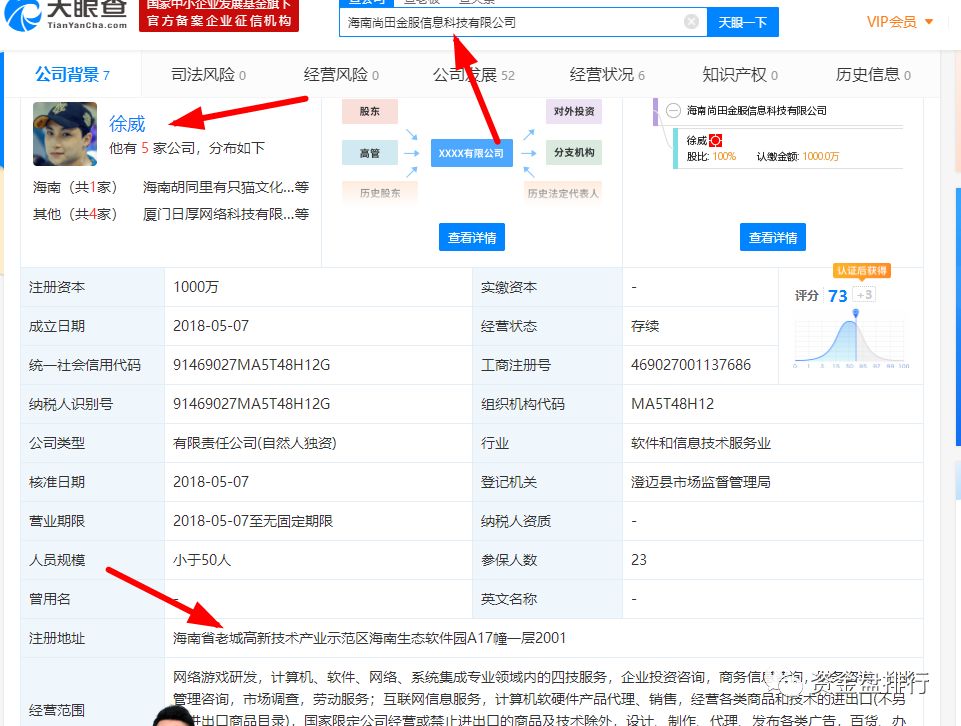Click the official credit agency red banner
This screenshot has height=726, width=961.
[x=219, y=15]
